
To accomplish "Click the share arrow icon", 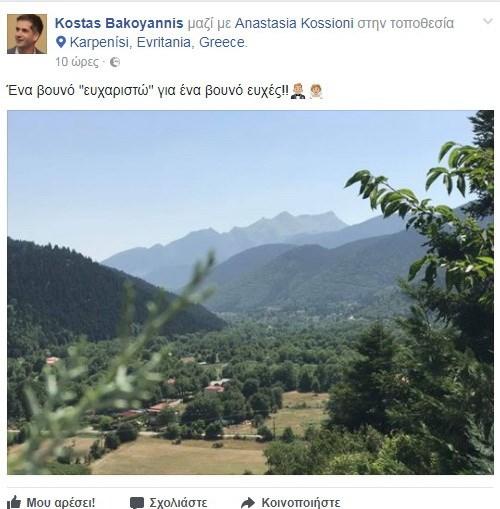I will (248, 503).
